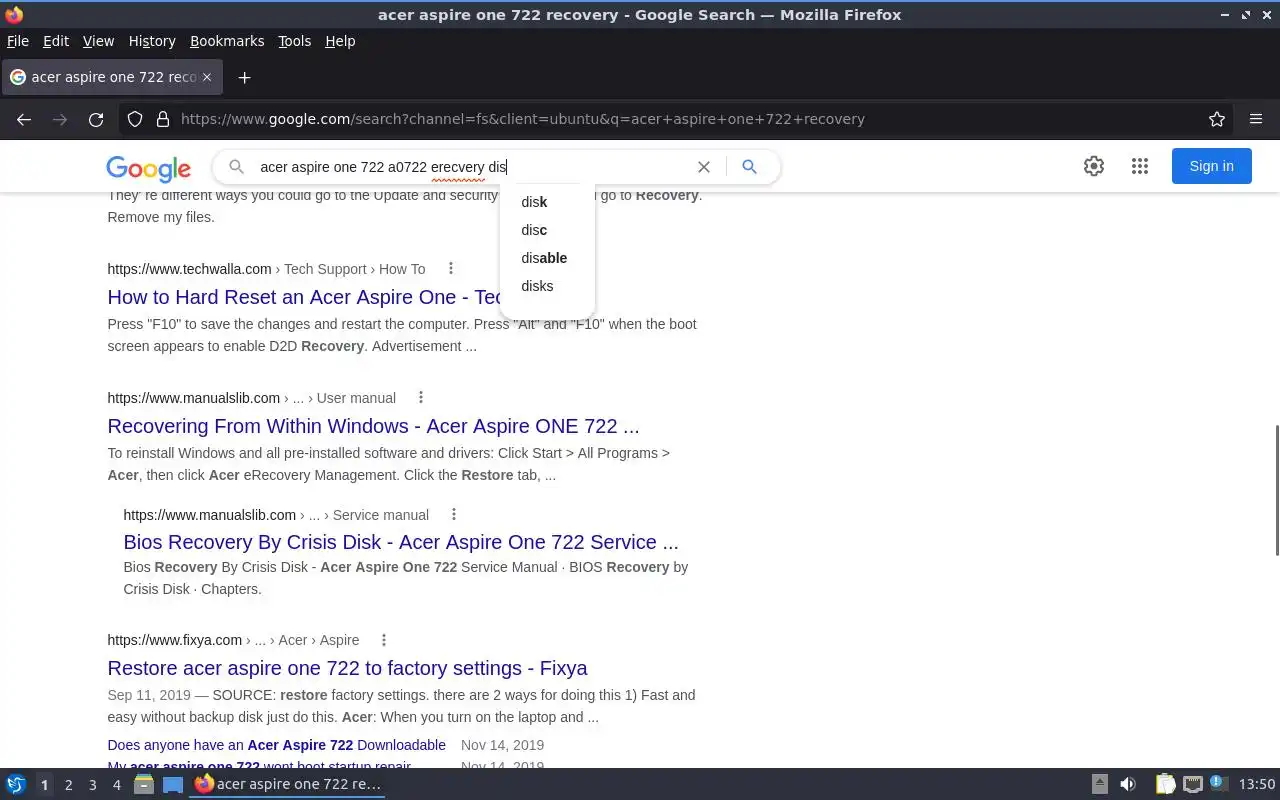
Task: Click the Firefox address bar URL
Action: (522, 119)
